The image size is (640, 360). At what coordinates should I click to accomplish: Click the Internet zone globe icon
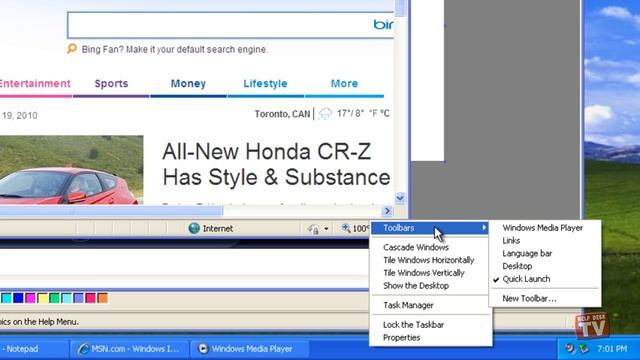click(x=194, y=228)
